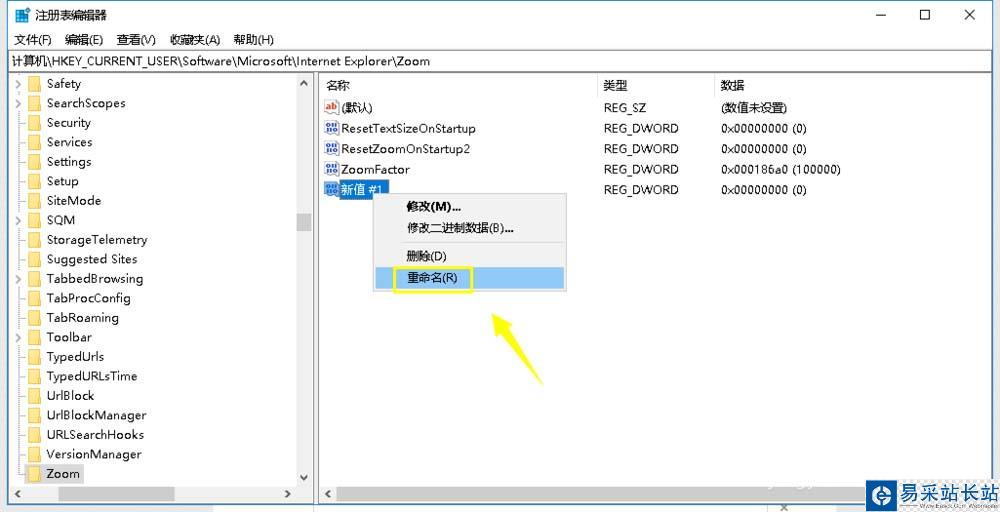The width and height of the screenshot is (1000, 512).
Task: Click the Setup folder icon
Action: [34, 181]
